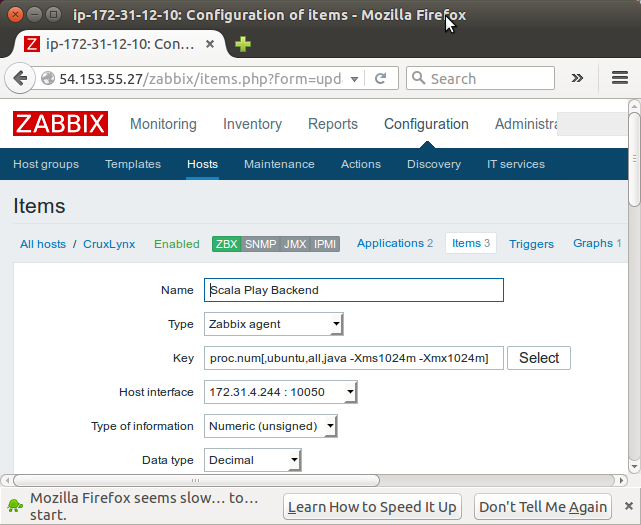Screen dimensions: 641x525
Task: Click the search magnifier icon
Action: [418, 78]
